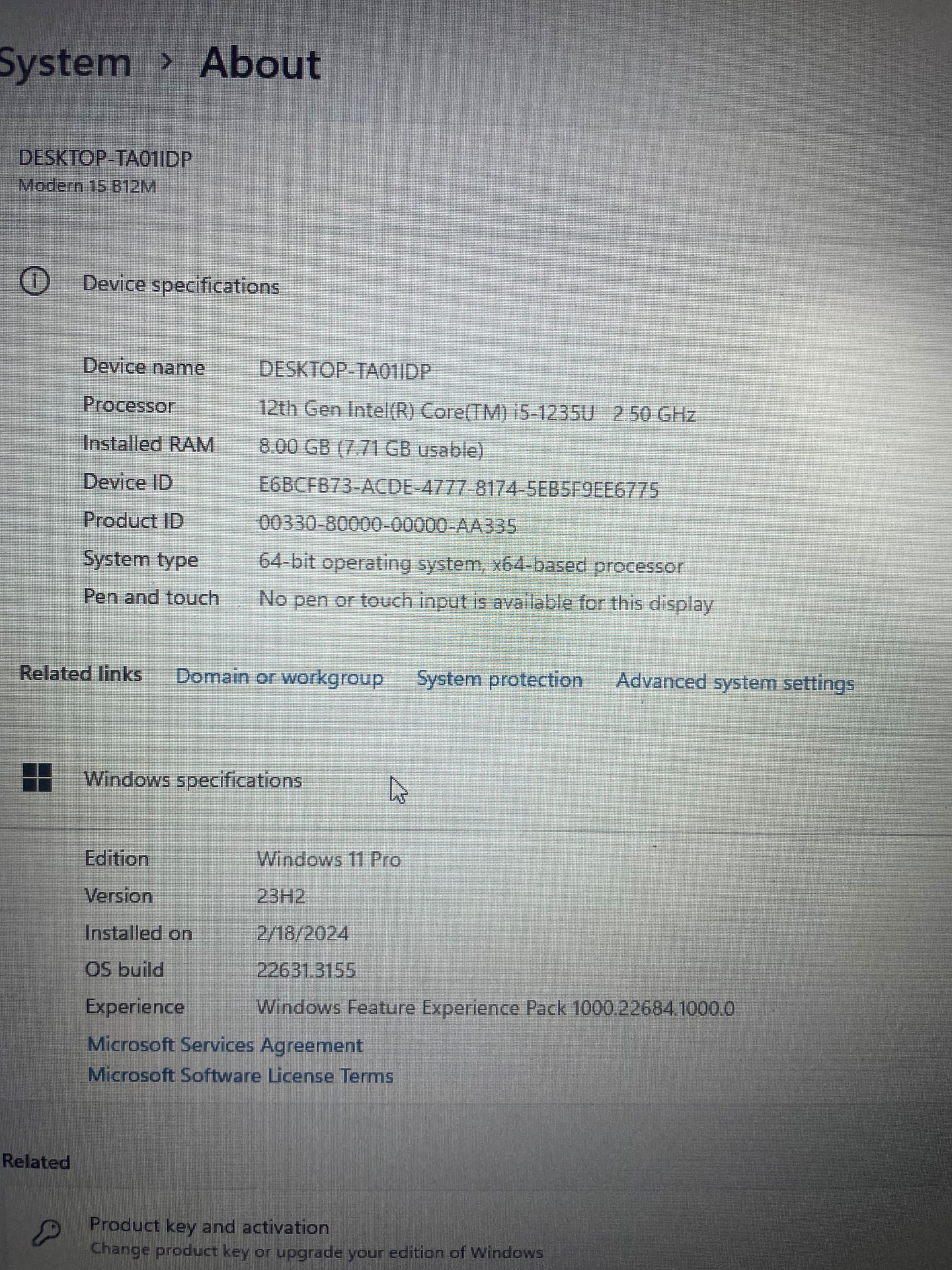Click the System type label

tap(140, 559)
